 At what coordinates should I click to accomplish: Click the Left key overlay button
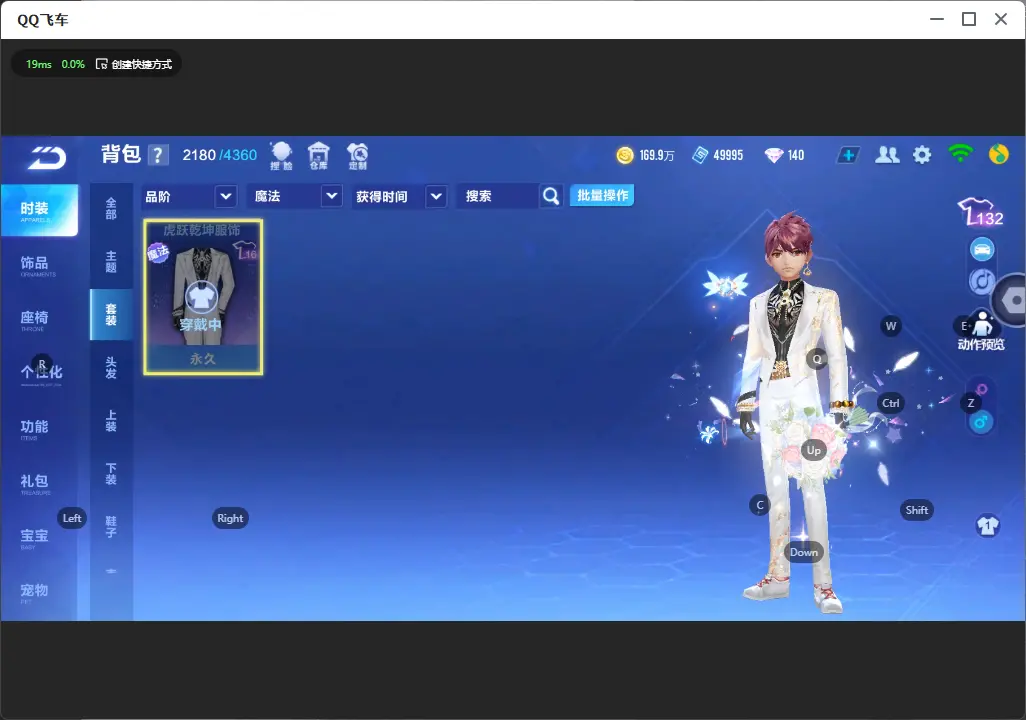[x=72, y=518]
